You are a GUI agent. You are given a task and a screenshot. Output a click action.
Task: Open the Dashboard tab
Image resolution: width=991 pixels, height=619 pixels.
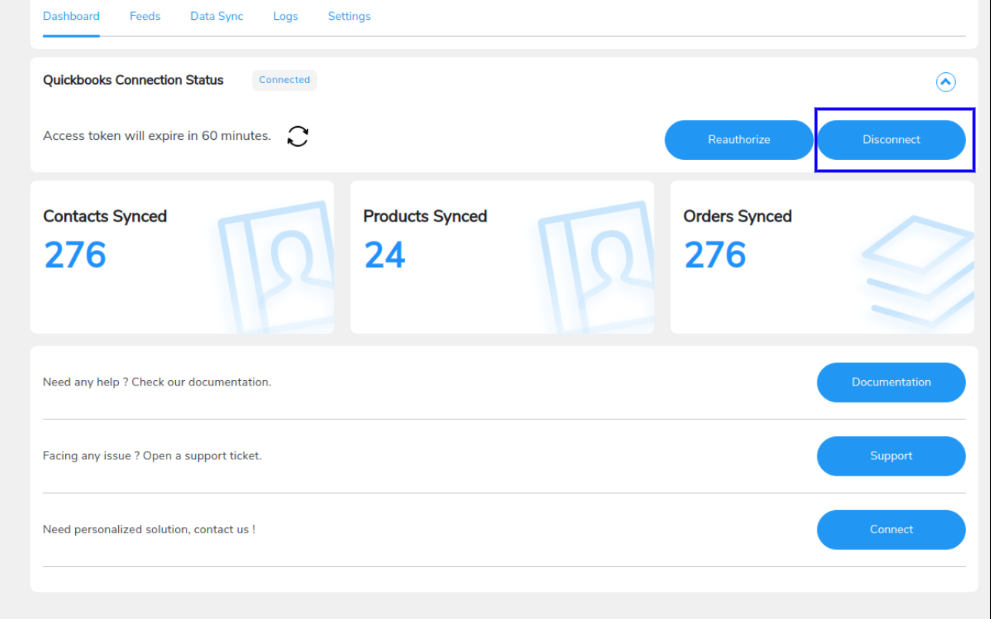point(71,16)
